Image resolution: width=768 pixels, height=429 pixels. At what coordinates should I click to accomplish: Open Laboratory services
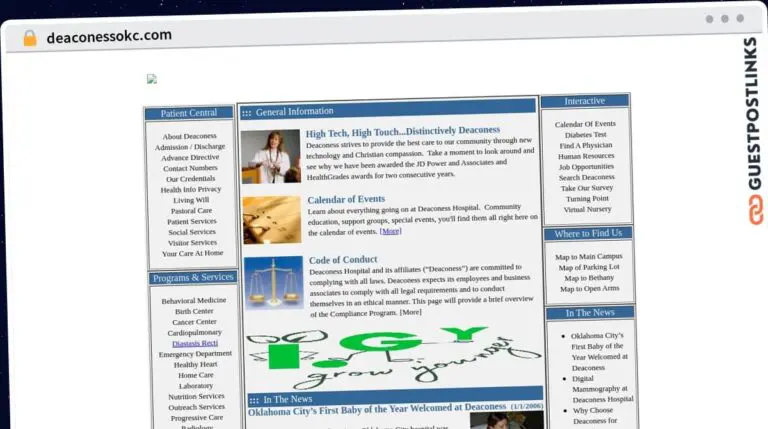pyautogui.click(x=196, y=386)
